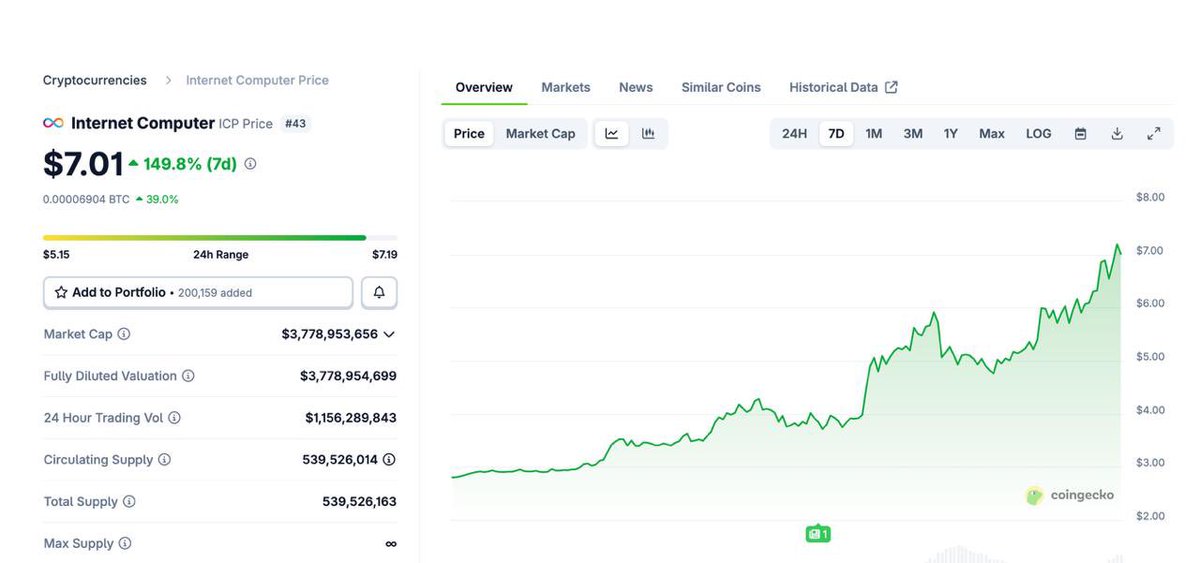1200x563 pixels.
Task: Open the calendar date range picker
Action: pos(1080,134)
